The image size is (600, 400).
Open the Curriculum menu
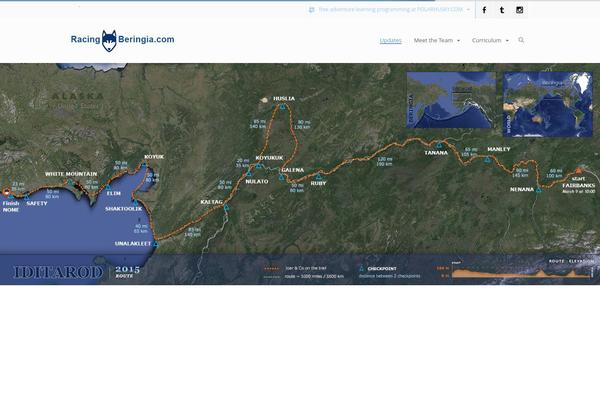point(486,40)
